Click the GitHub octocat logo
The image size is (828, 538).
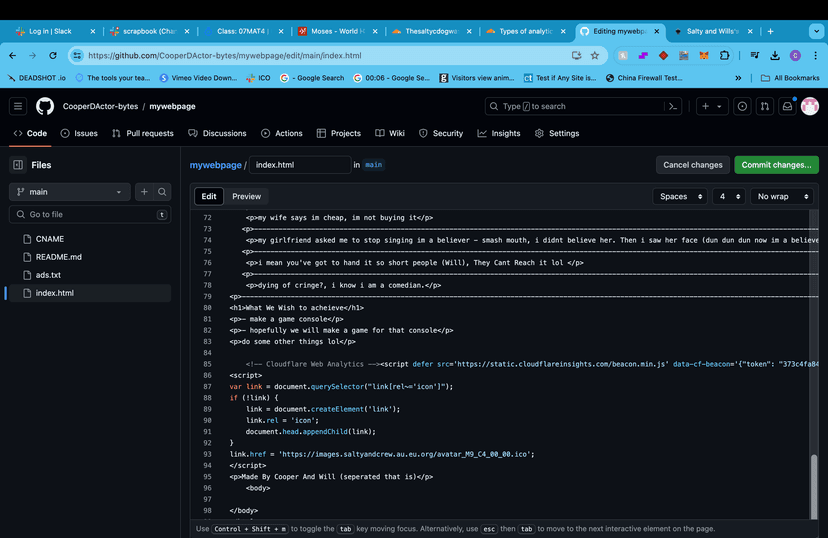click(45, 106)
